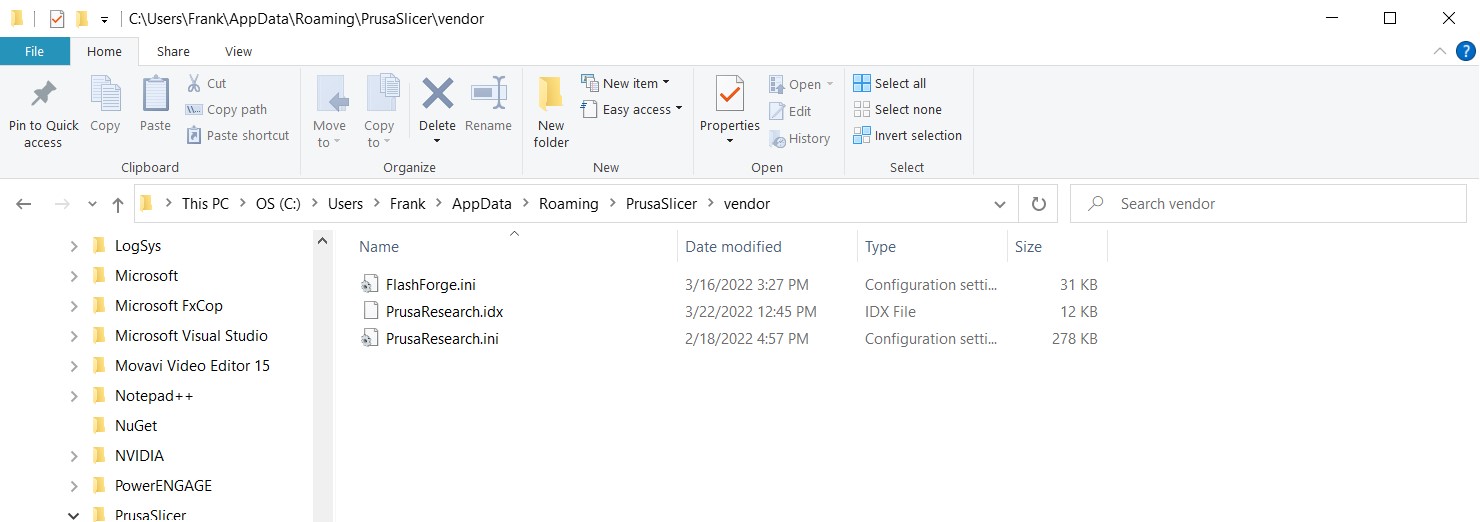
Task: Select PowerENGAGE folder in tree
Action: point(163,486)
